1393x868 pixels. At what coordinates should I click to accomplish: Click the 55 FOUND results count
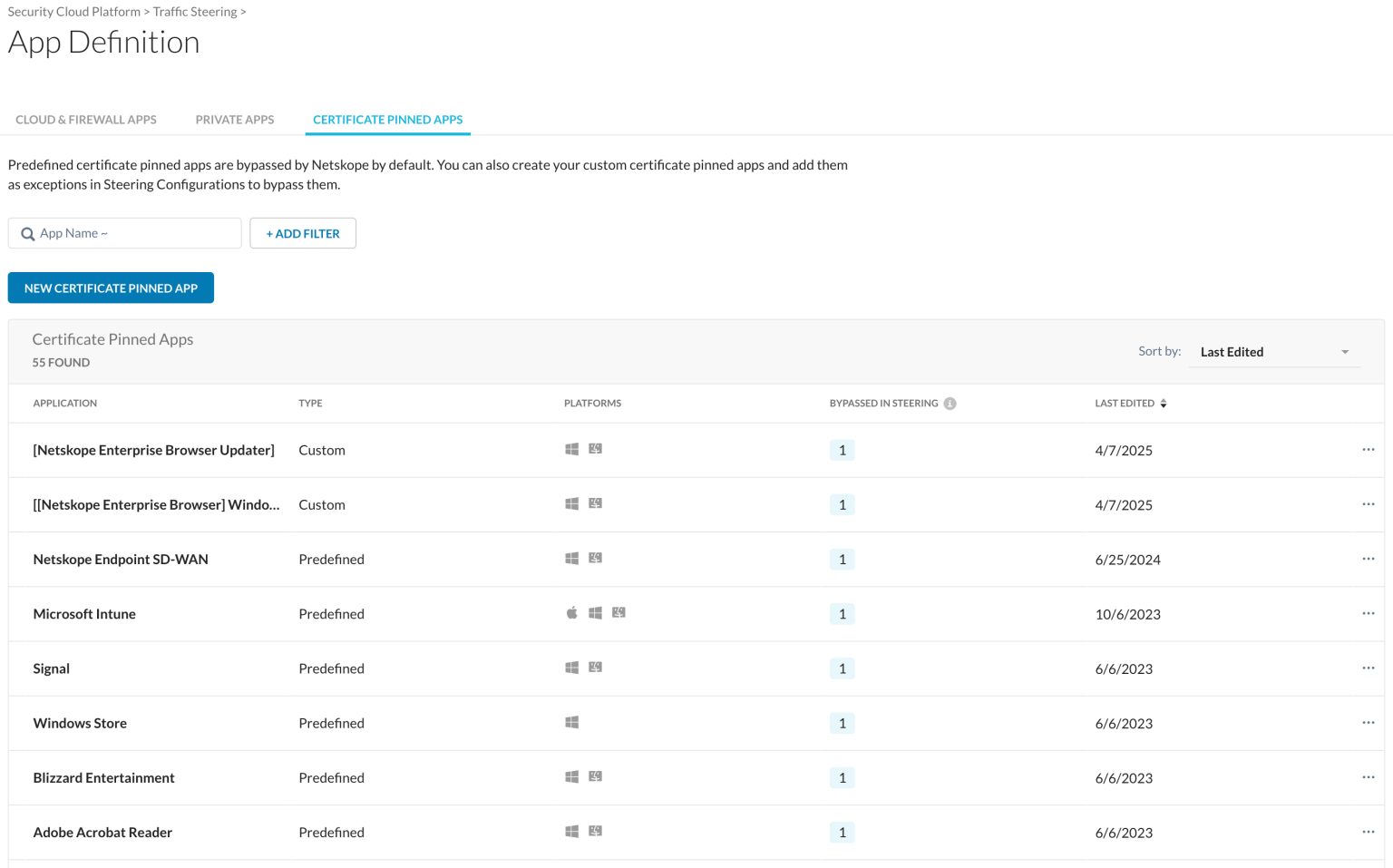[62, 362]
